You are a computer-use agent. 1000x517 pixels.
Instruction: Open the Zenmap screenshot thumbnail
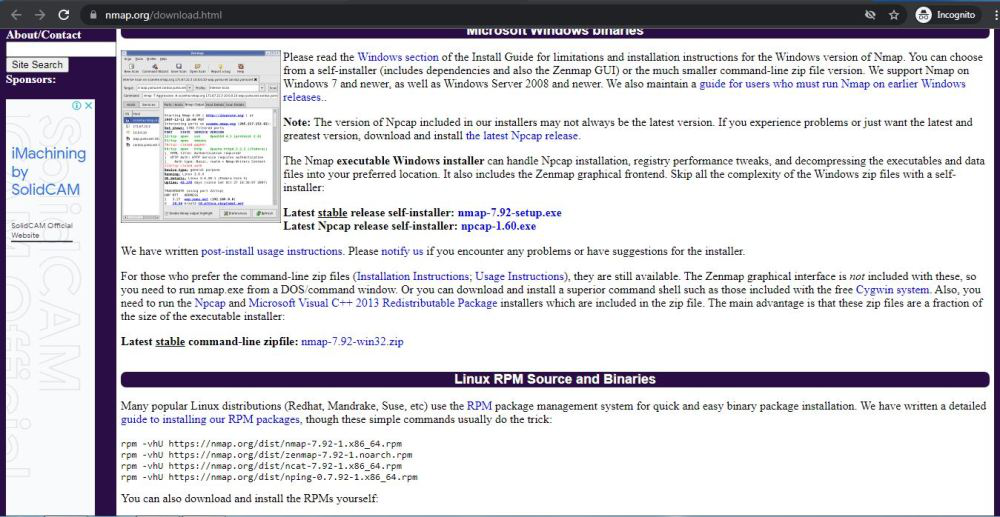coord(200,136)
